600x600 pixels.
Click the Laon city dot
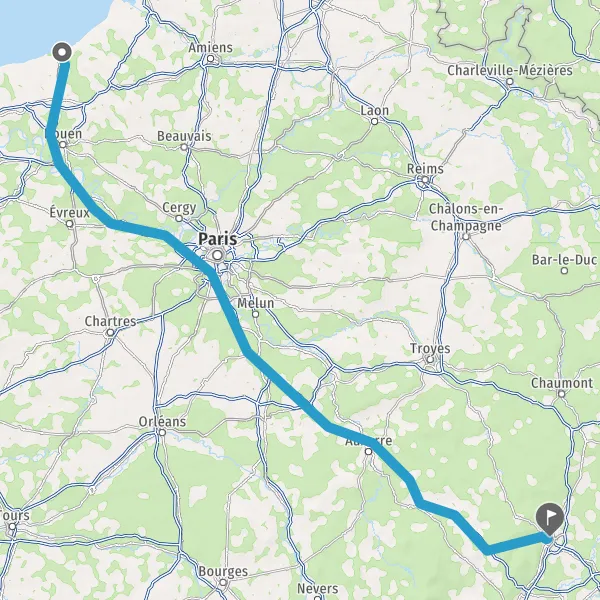coord(374,121)
